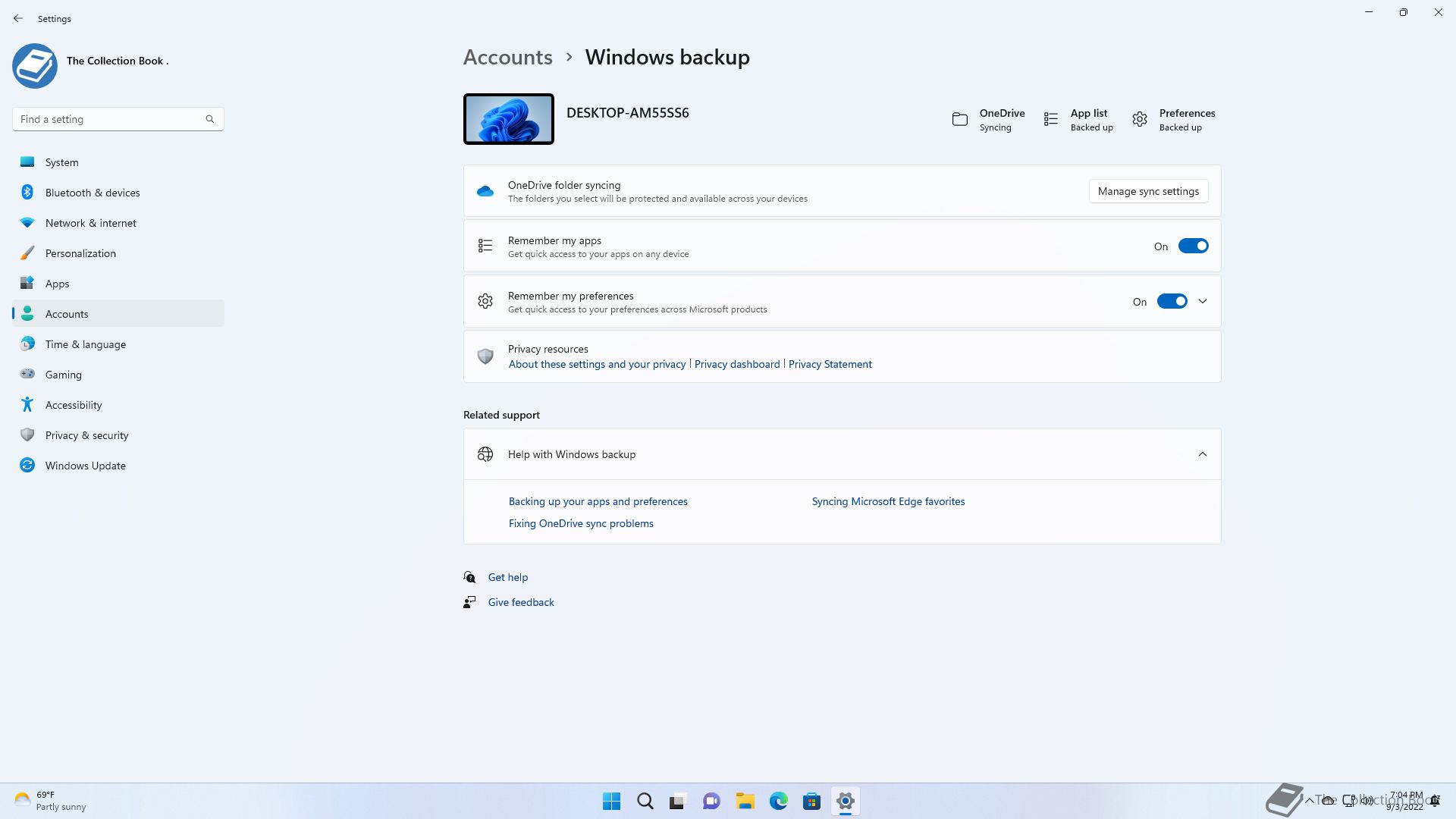The image size is (1456, 819).
Task: Click Help with Windows backup globe icon
Action: pos(485,454)
